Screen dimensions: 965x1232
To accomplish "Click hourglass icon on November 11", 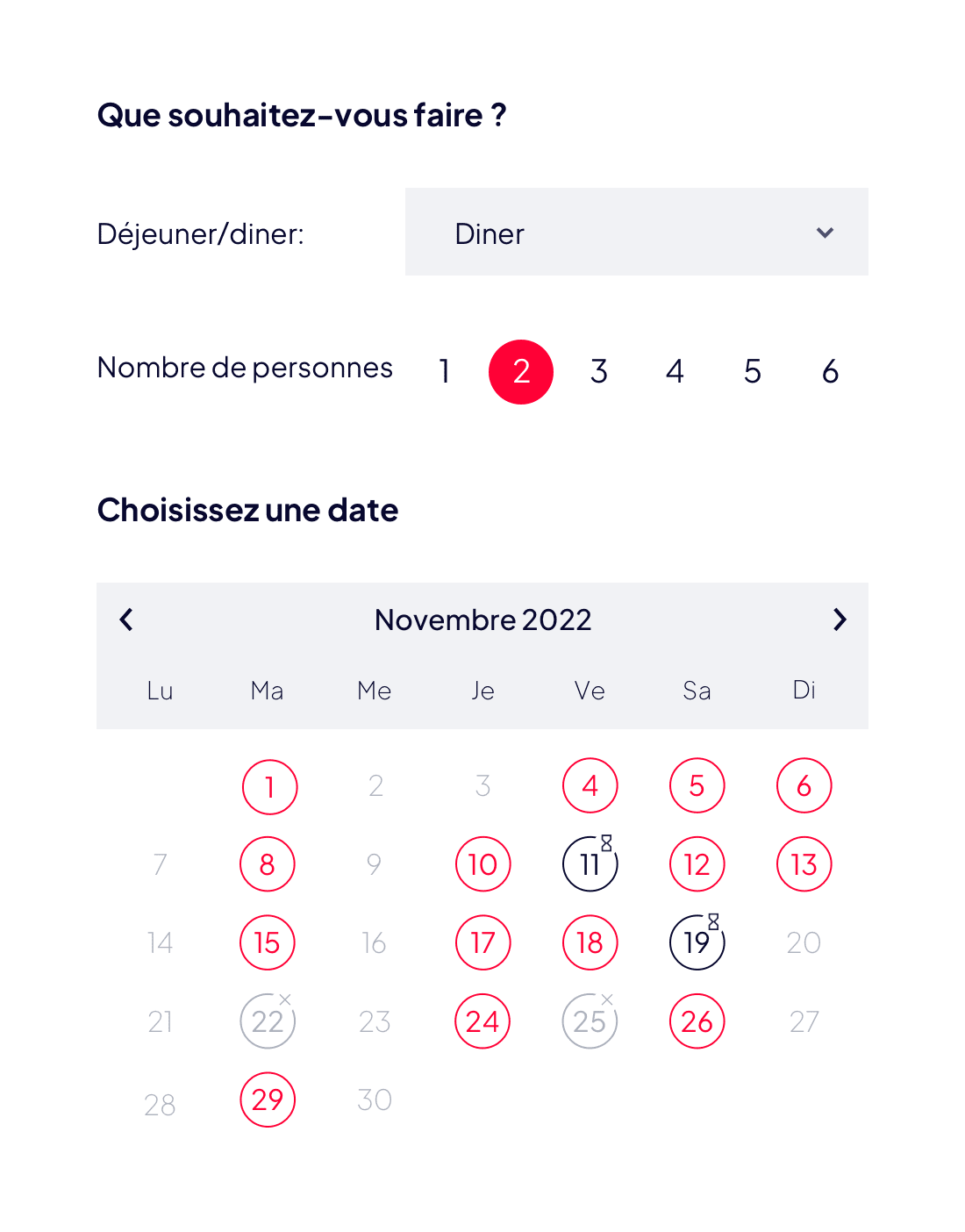I will 606,843.
